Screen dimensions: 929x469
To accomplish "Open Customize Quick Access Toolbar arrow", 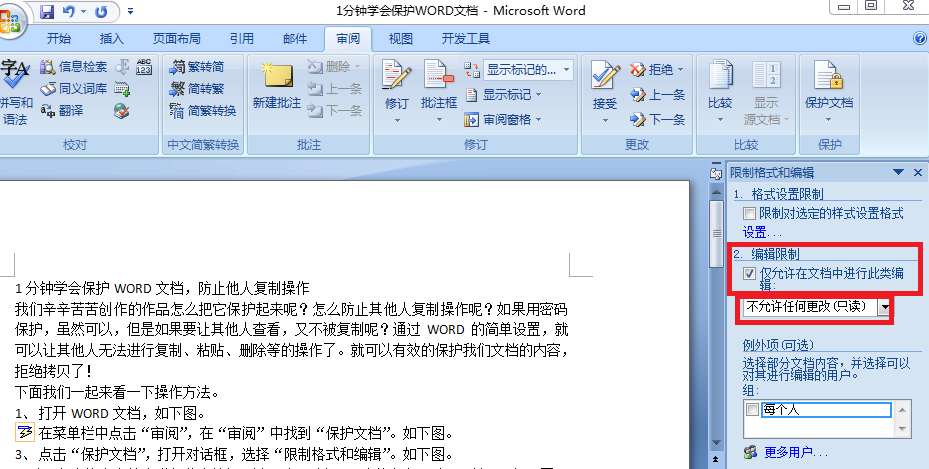I will tap(130, 11).
